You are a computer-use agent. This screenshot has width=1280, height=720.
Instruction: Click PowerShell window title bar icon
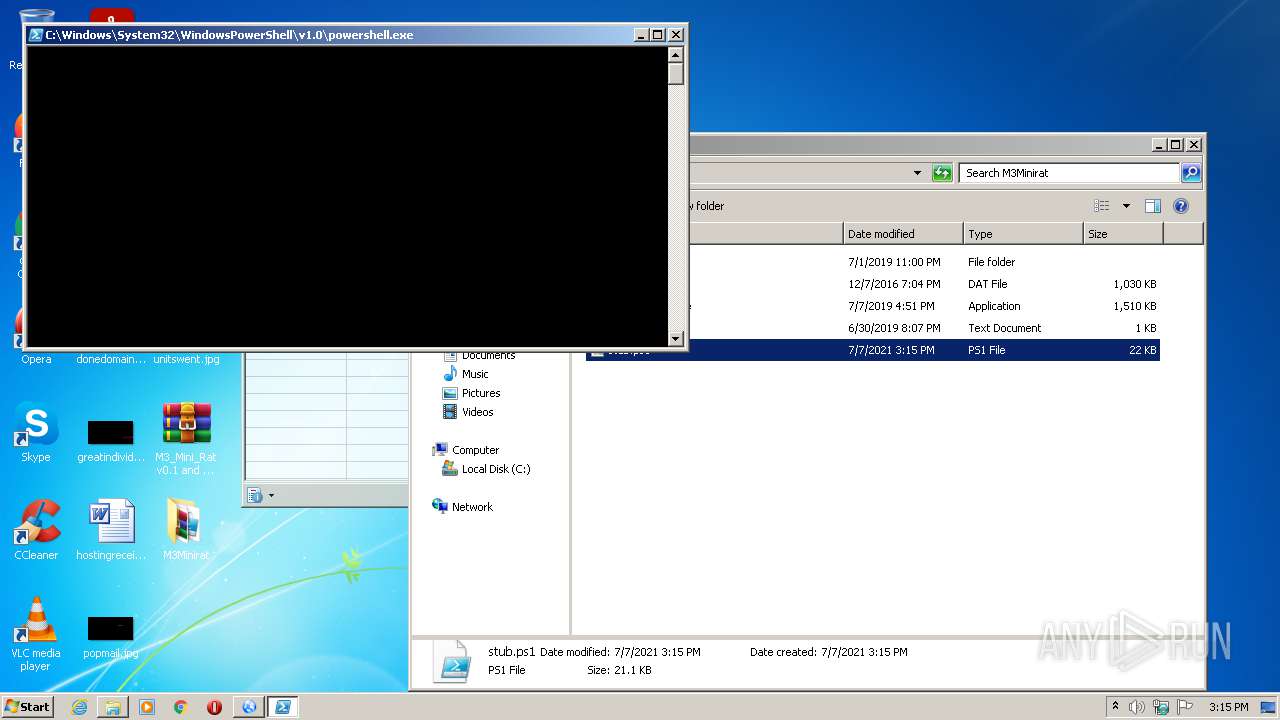35,35
